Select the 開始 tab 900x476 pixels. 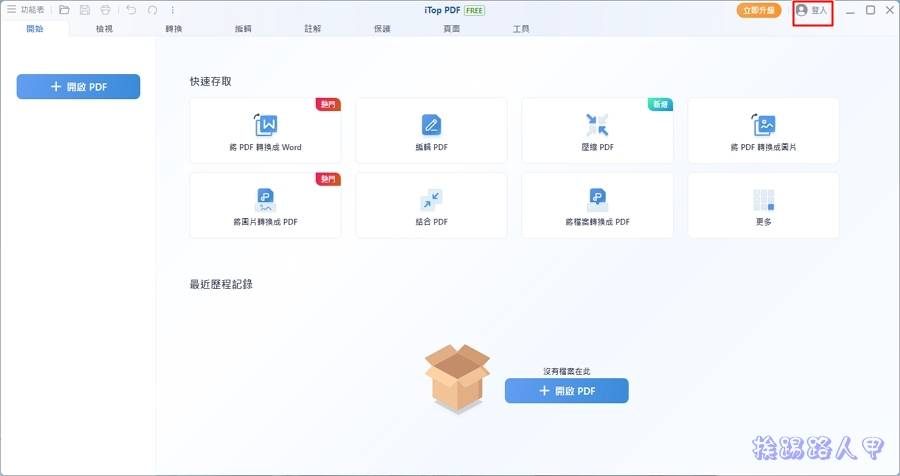pos(35,29)
